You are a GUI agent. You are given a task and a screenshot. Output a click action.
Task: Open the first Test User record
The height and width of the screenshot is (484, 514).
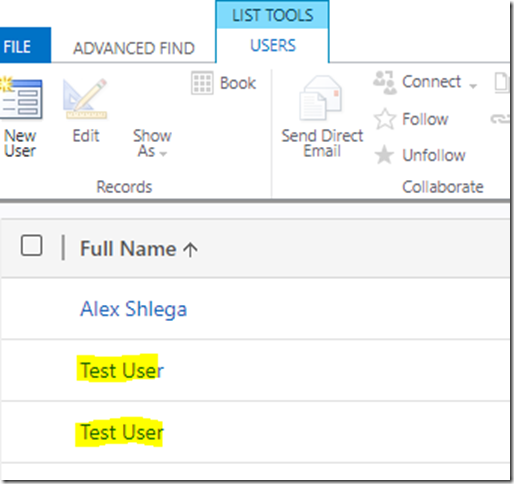(122, 370)
